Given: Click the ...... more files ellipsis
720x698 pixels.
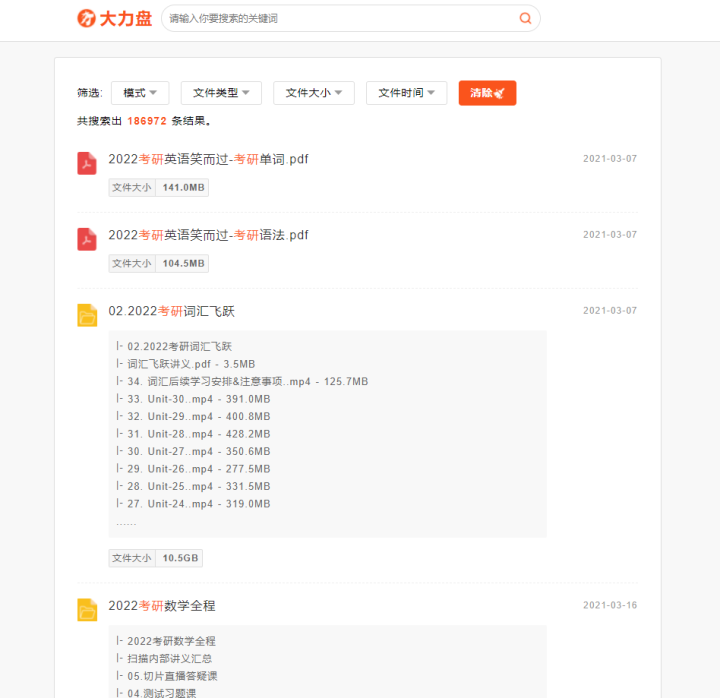Looking at the screenshot, I should point(126,524).
